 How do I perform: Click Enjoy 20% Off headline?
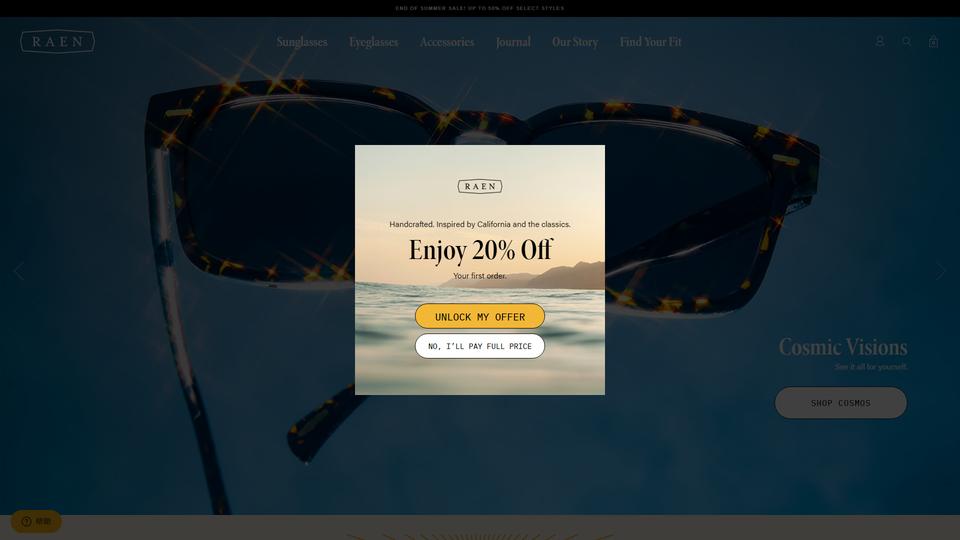point(481,250)
